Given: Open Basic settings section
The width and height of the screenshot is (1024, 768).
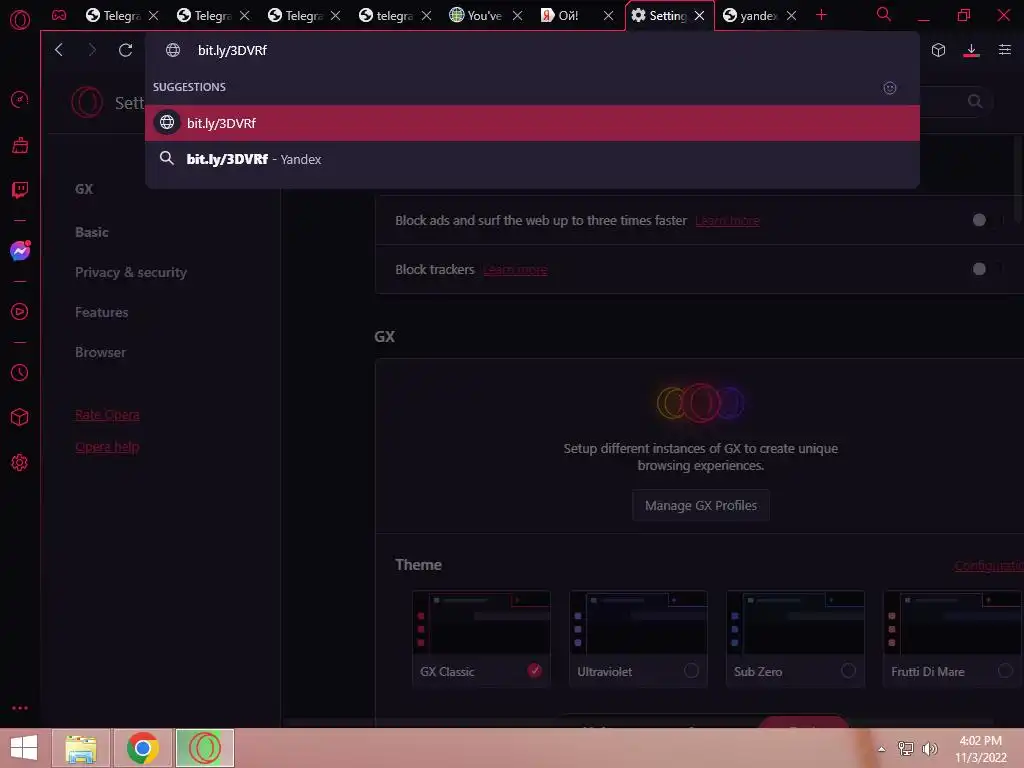Looking at the screenshot, I should 91,232.
